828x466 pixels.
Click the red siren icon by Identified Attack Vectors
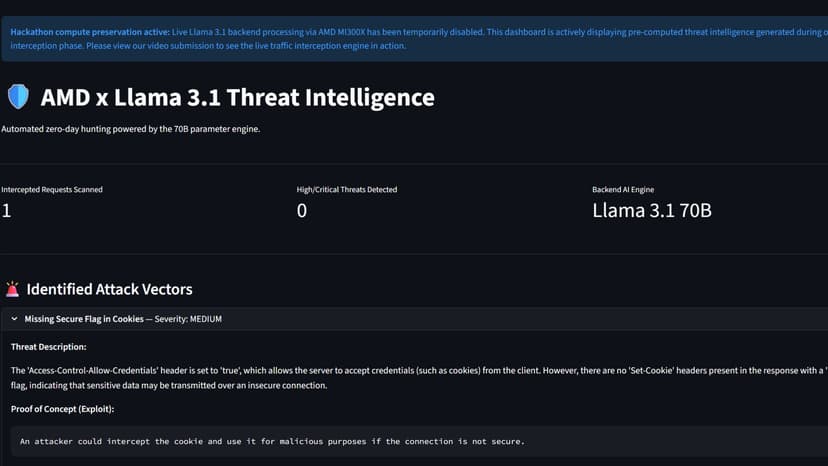(13, 289)
